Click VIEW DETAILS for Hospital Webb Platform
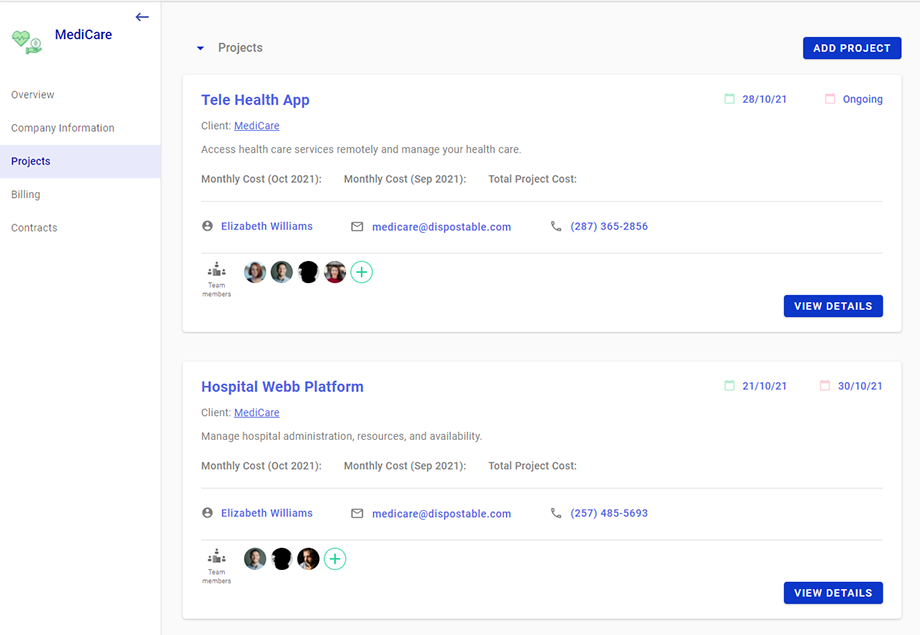Viewport: 920px width, 635px height. pyautogui.click(x=833, y=593)
